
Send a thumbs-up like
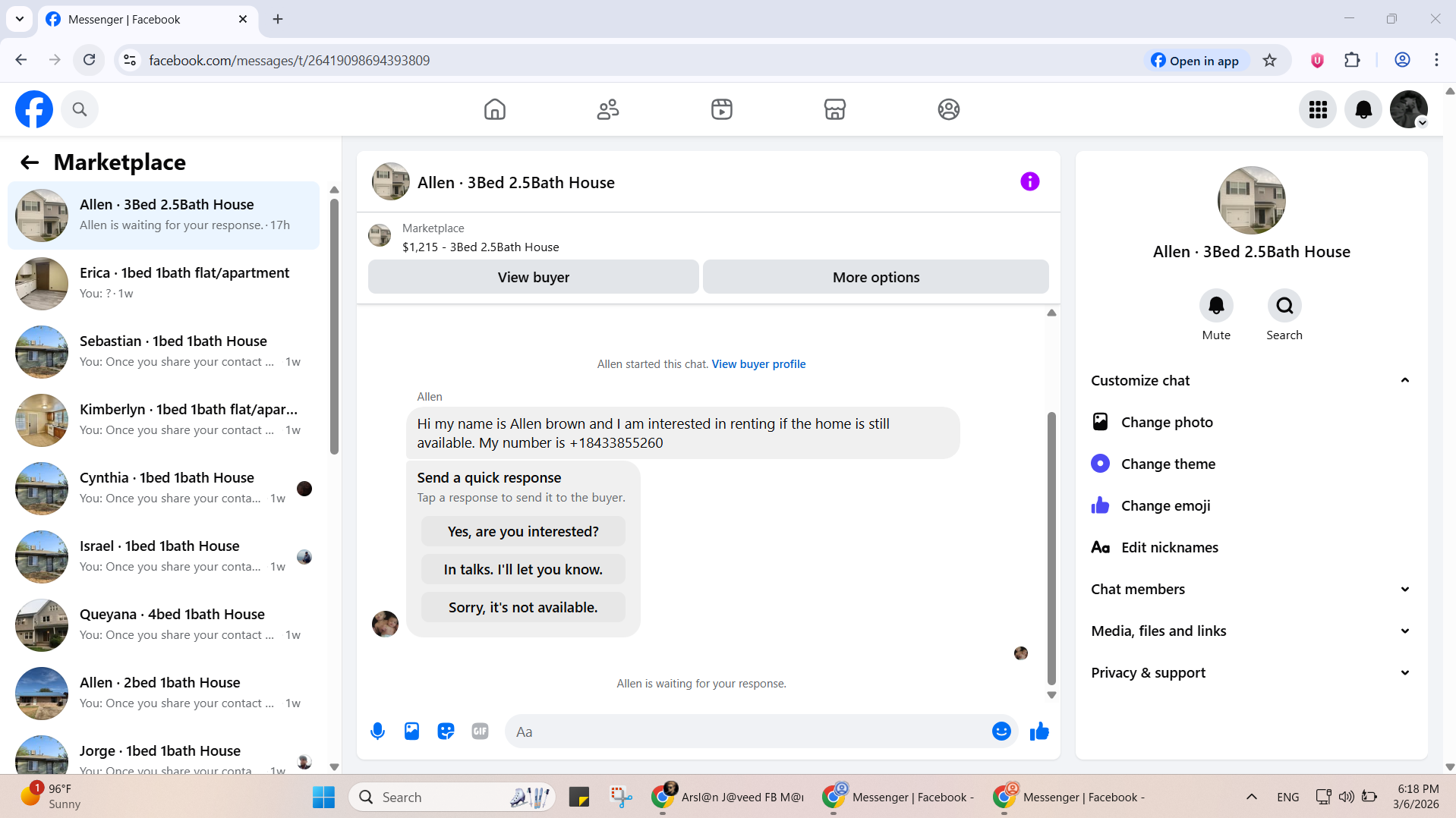tap(1039, 731)
